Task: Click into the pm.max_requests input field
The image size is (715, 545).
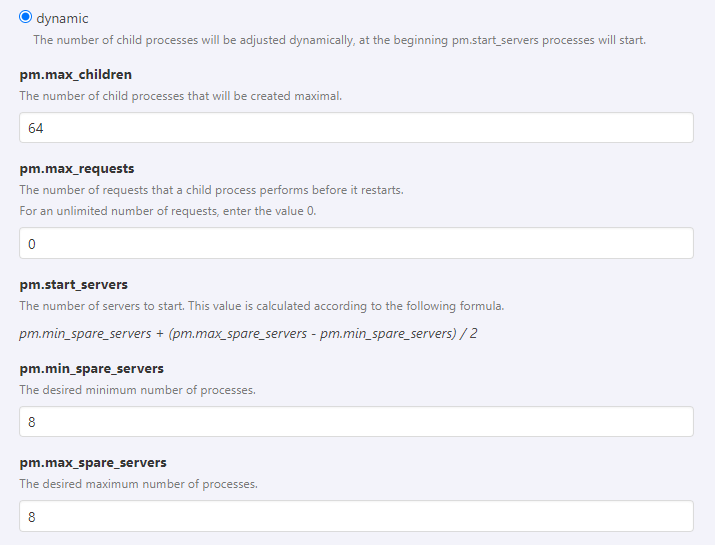Action: pos(356,243)
